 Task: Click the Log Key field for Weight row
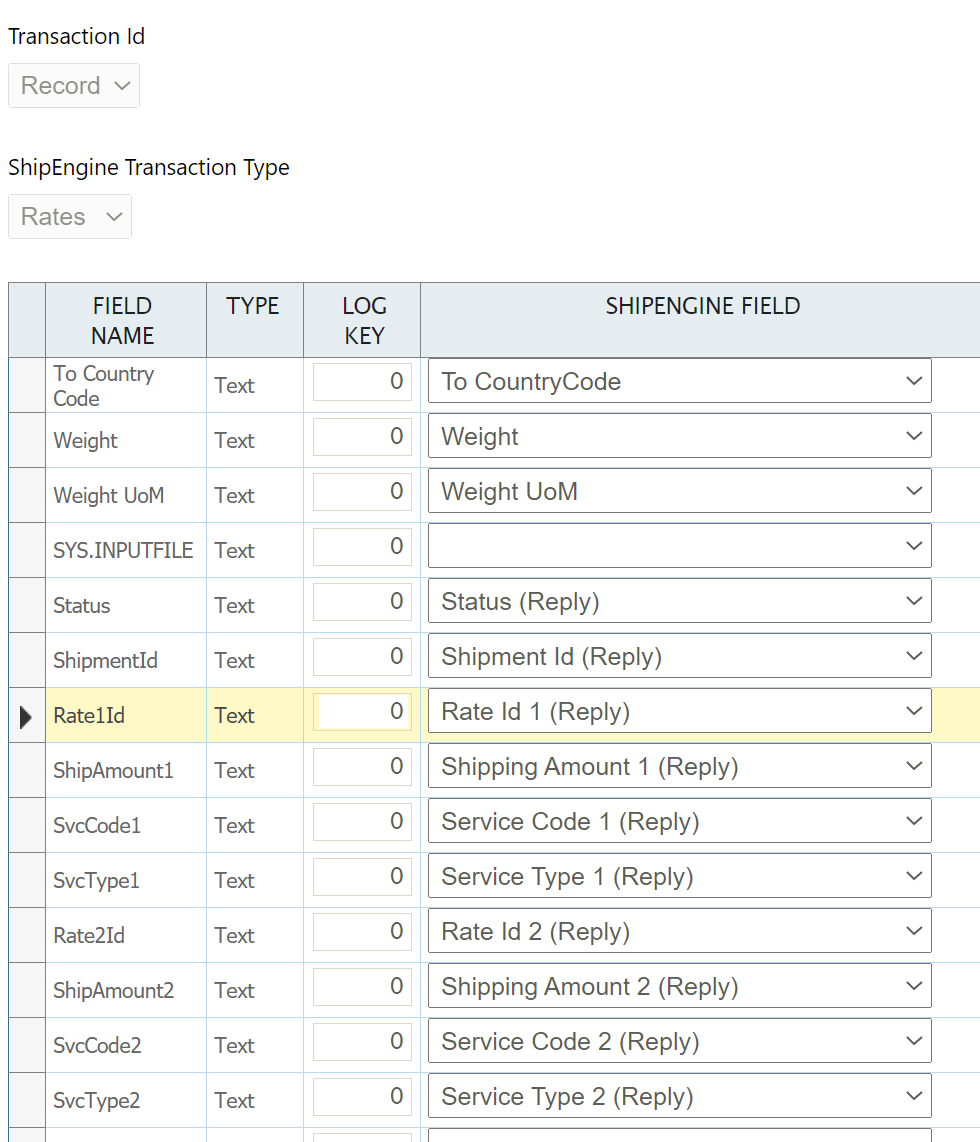coord(362,436)
